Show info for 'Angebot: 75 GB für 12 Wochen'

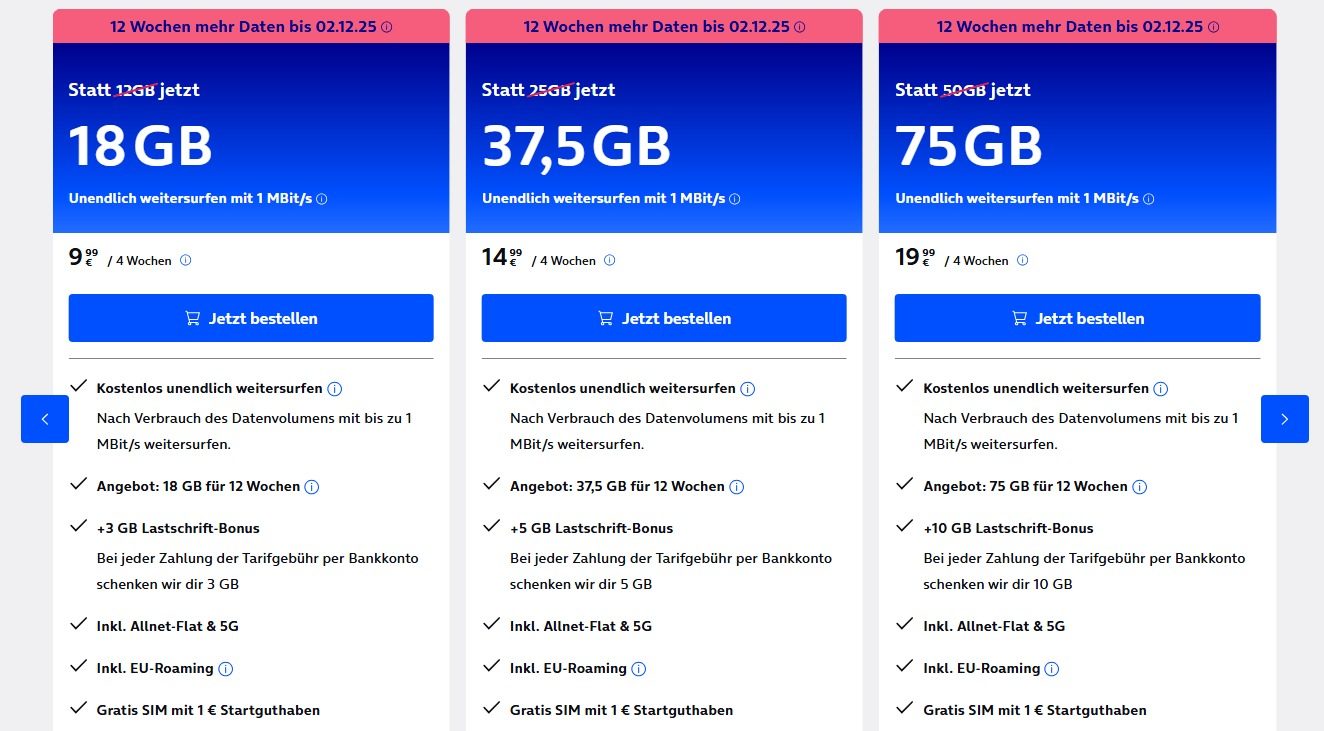point(1140,487)
